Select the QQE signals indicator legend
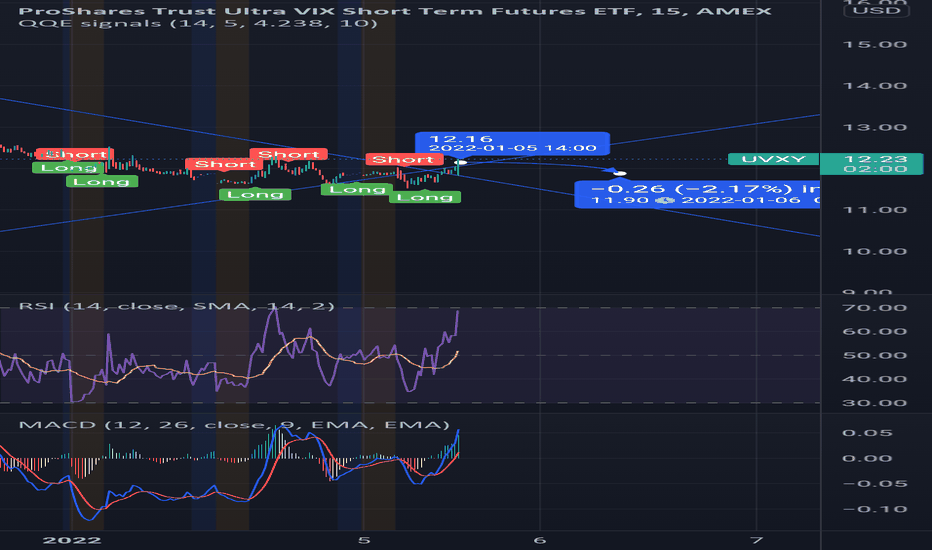932x550 pixels. 197,24
